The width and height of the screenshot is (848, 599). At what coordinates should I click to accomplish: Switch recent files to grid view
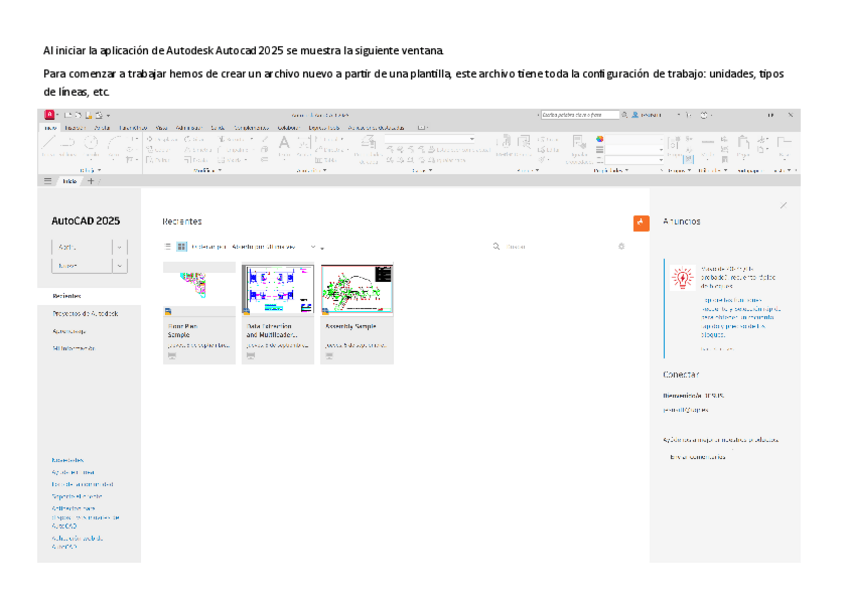[x=181, y=246]
